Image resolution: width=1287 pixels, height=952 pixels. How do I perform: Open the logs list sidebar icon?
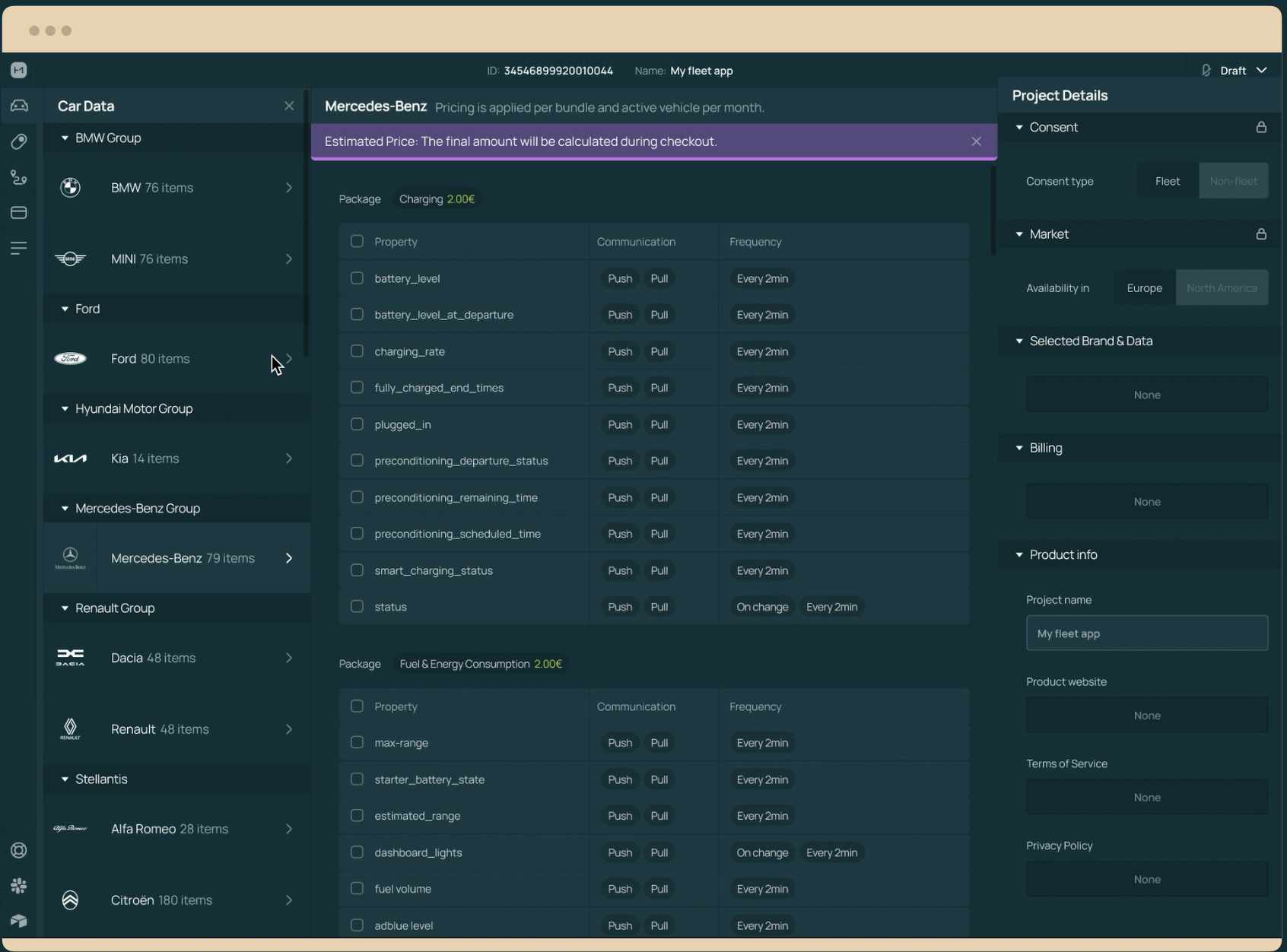click(19, 248)
